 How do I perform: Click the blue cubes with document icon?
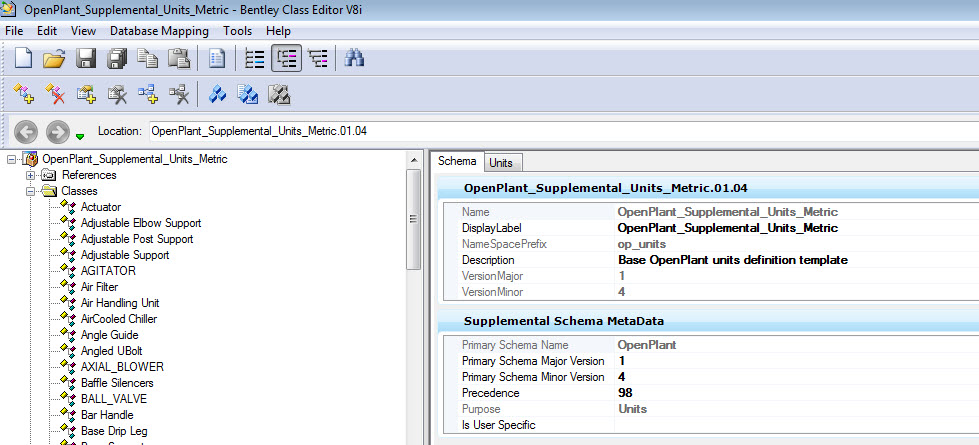point(248,94)
